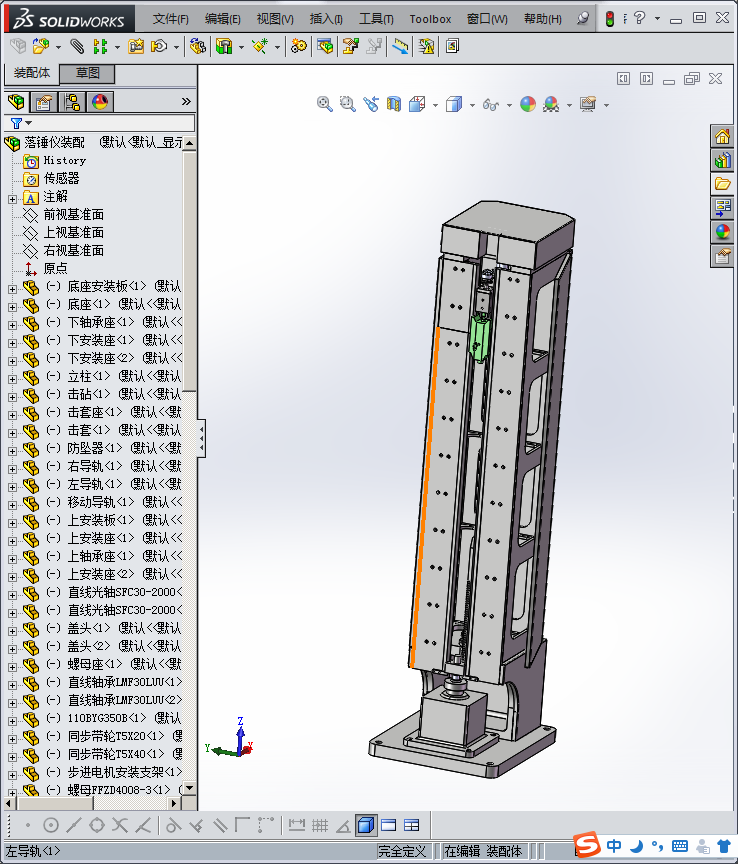Open the PropertyManager tab
738x864 pixels.
44,101
